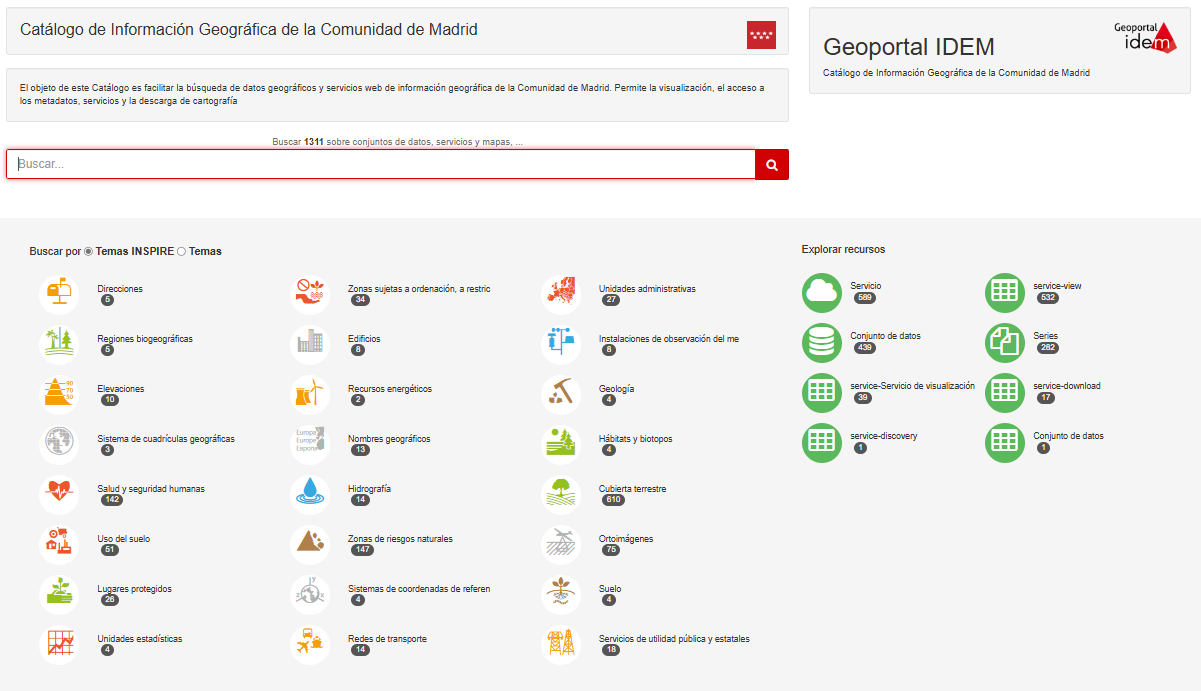
Task: Open the Geología pickaxe icon
Action: tap(561, 394)
